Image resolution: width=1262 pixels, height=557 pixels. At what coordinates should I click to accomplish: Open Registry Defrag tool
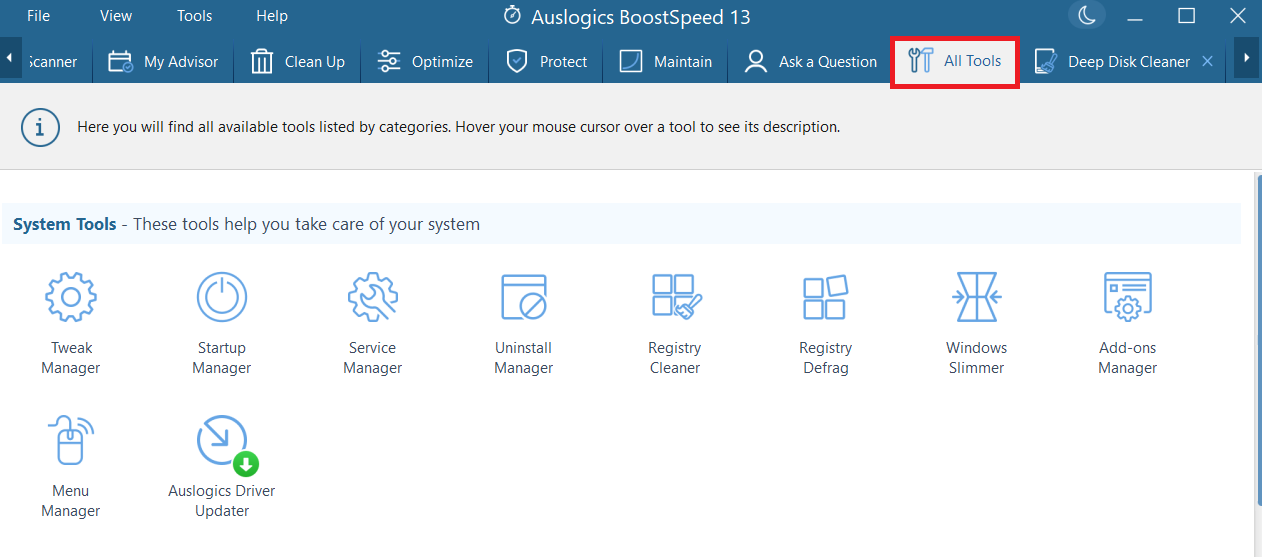click(x=825, y=324)
